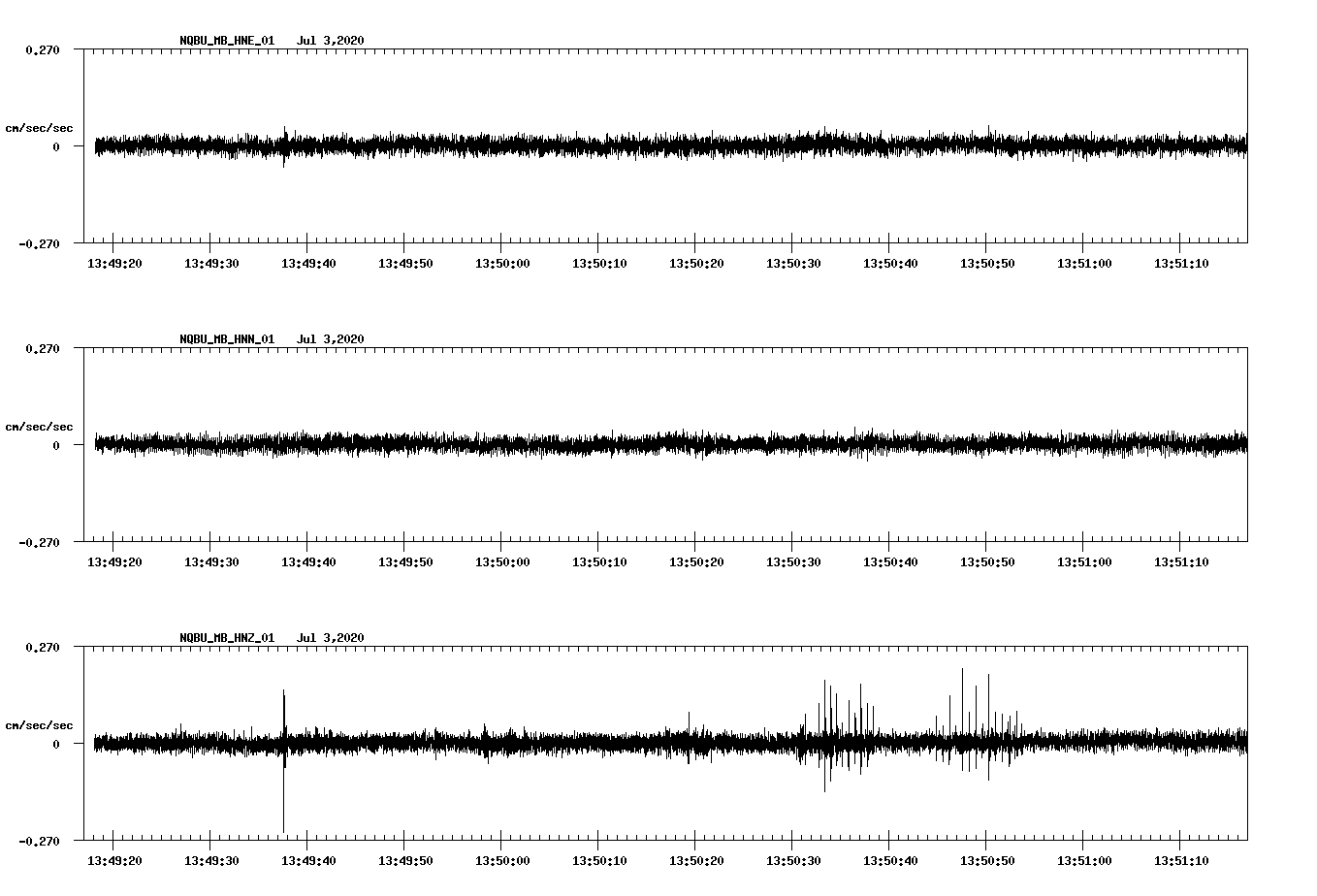
Task: Click the NQBU_MB_HNE_01 channel title
Action: click(227, 41)
